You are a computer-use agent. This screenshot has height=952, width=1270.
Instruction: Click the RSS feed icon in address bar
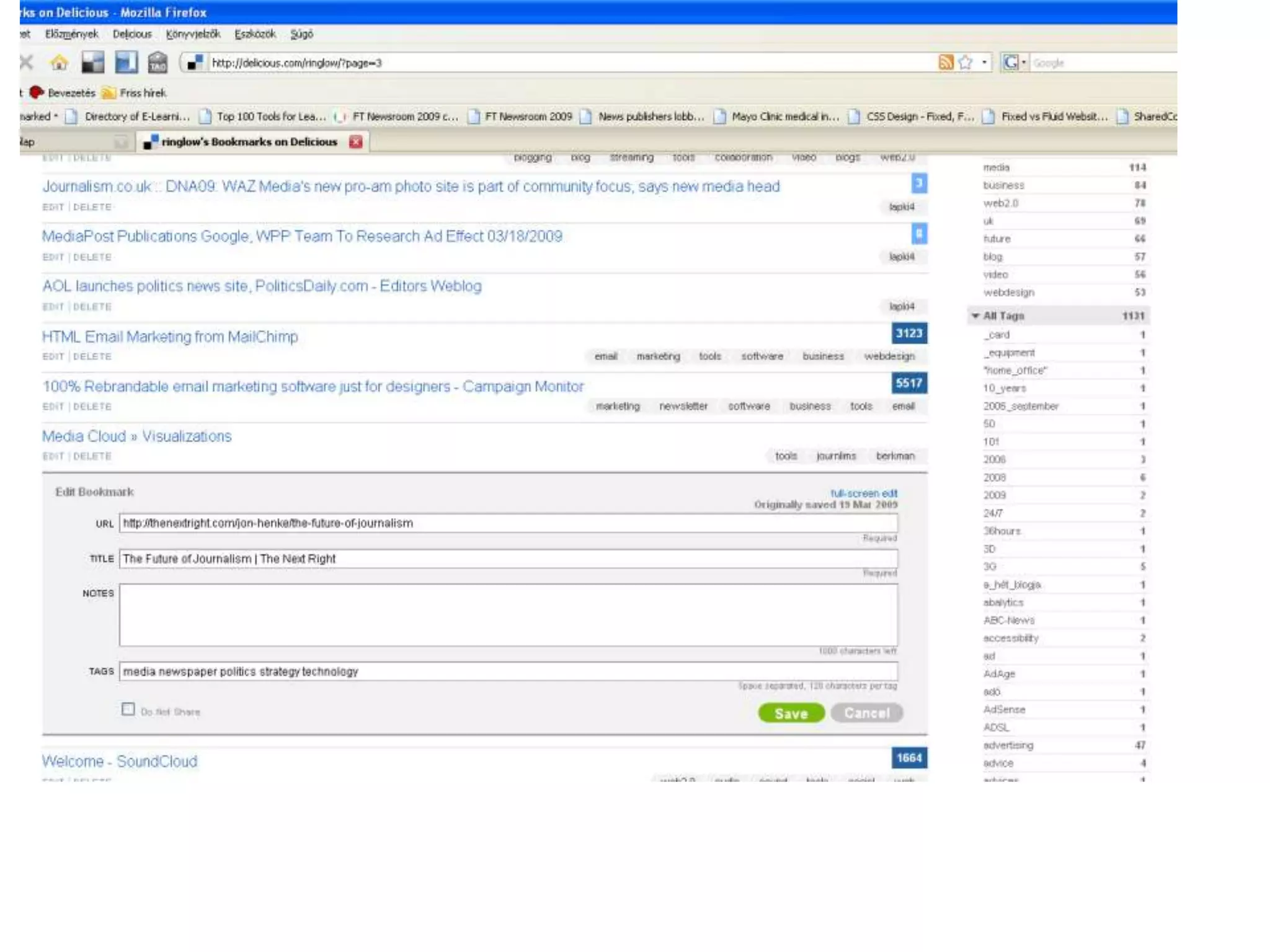coord(945,63)
